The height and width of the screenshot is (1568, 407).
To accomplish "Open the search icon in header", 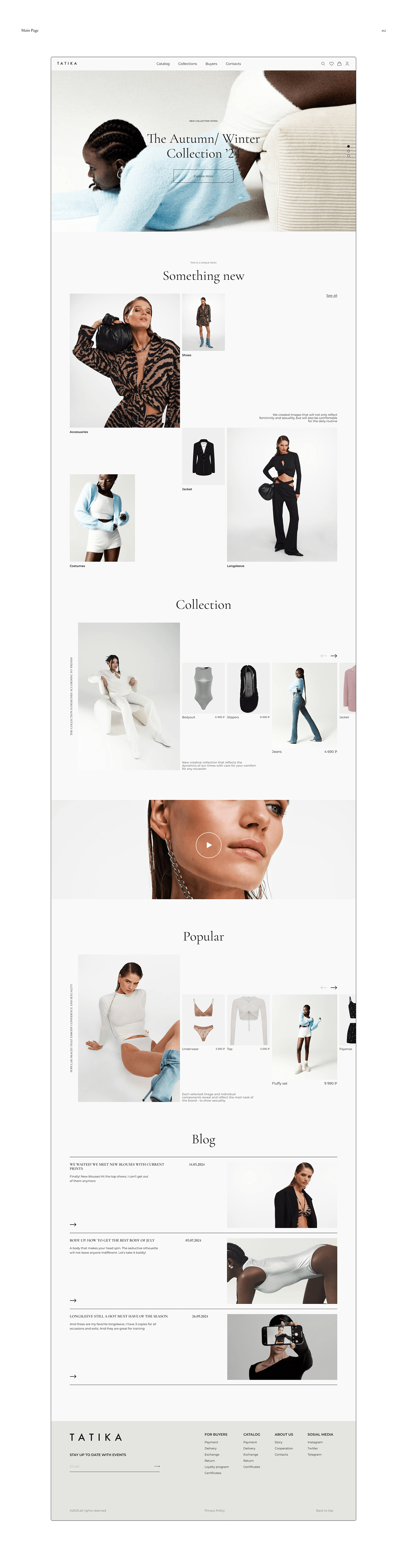I will [323, 63].
